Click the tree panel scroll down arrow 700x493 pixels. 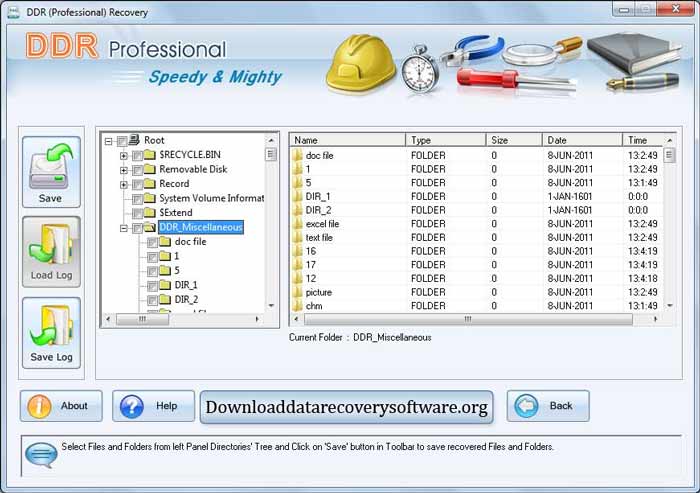point(271,306)
